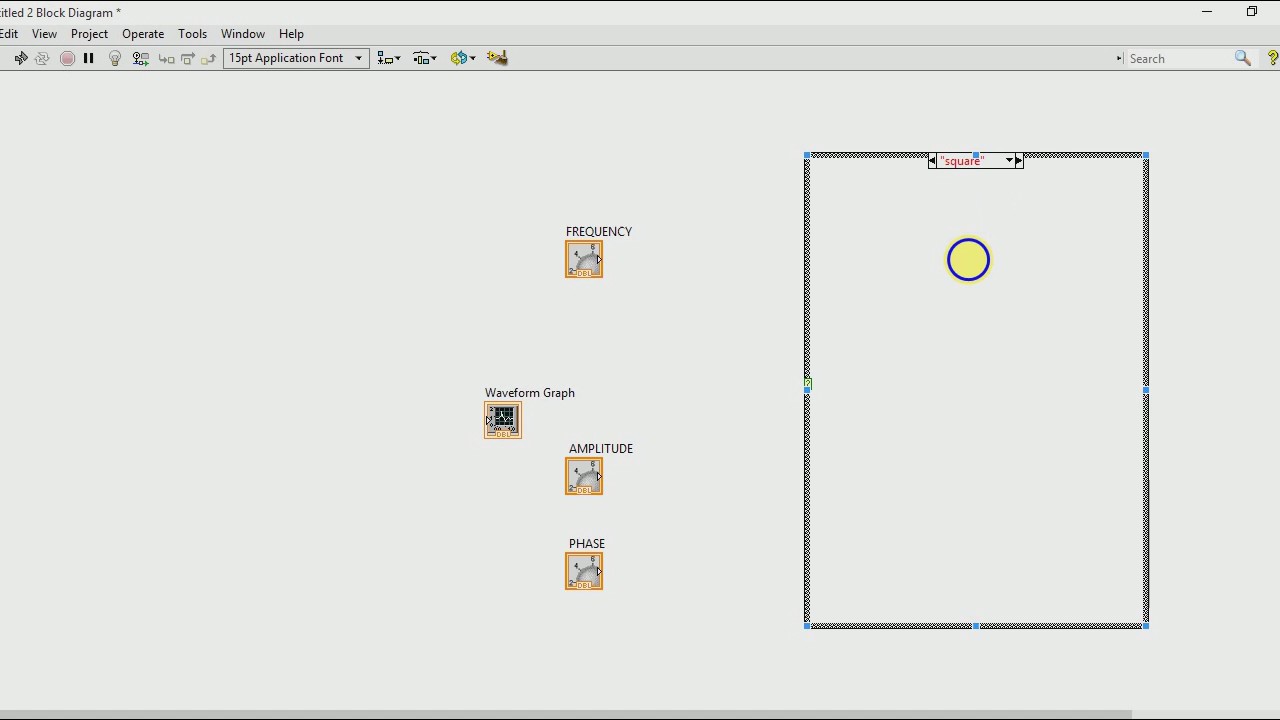Open the Reorder dropdown
The height and width of the screenshot is (720, 1280).
click(x=462, y=58)
